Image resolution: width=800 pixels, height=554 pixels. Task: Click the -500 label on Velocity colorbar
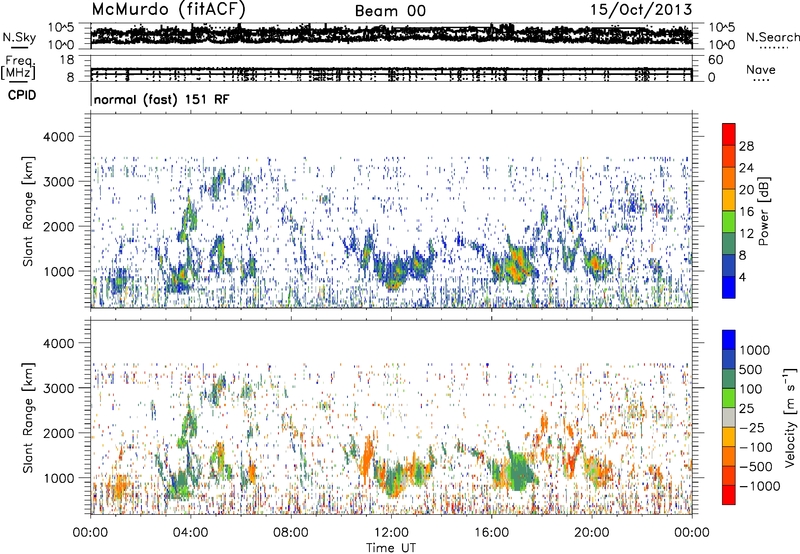point(756,466)
